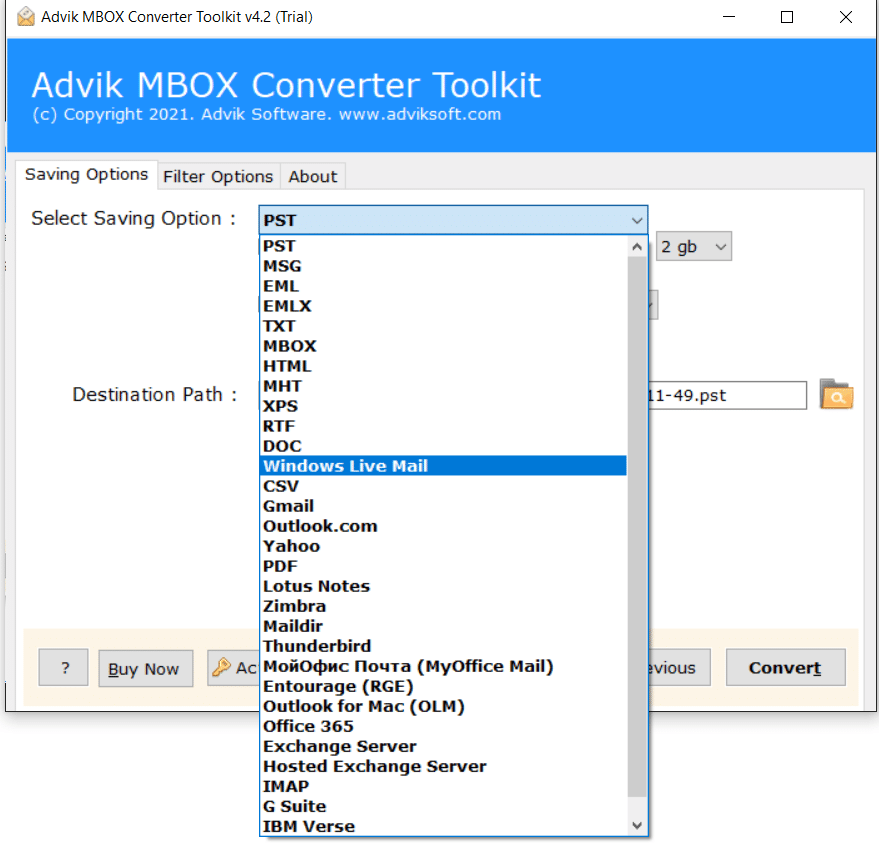Screen dimensions: 879x843
Task: Pick Hosted Exchange Server from the list
Action: (443, 766)
